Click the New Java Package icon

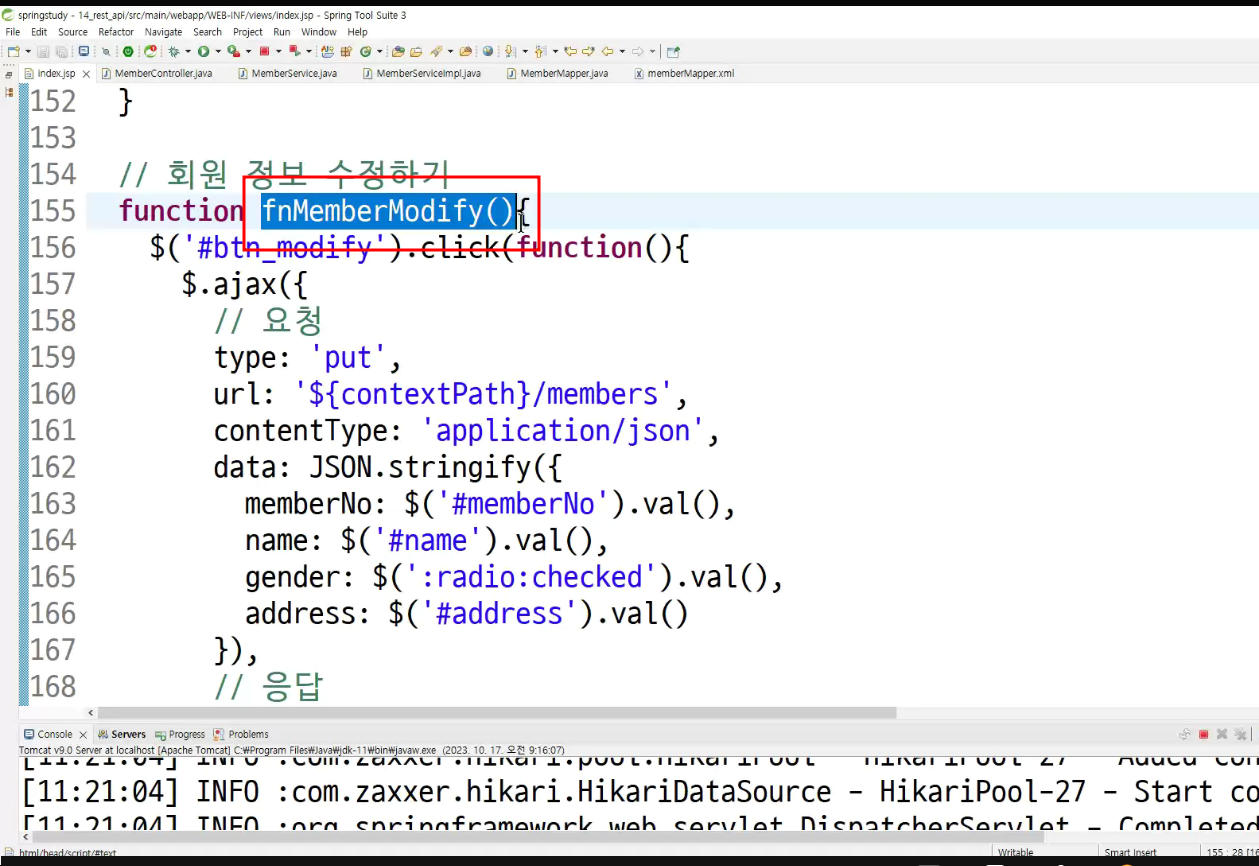point(346,51)
